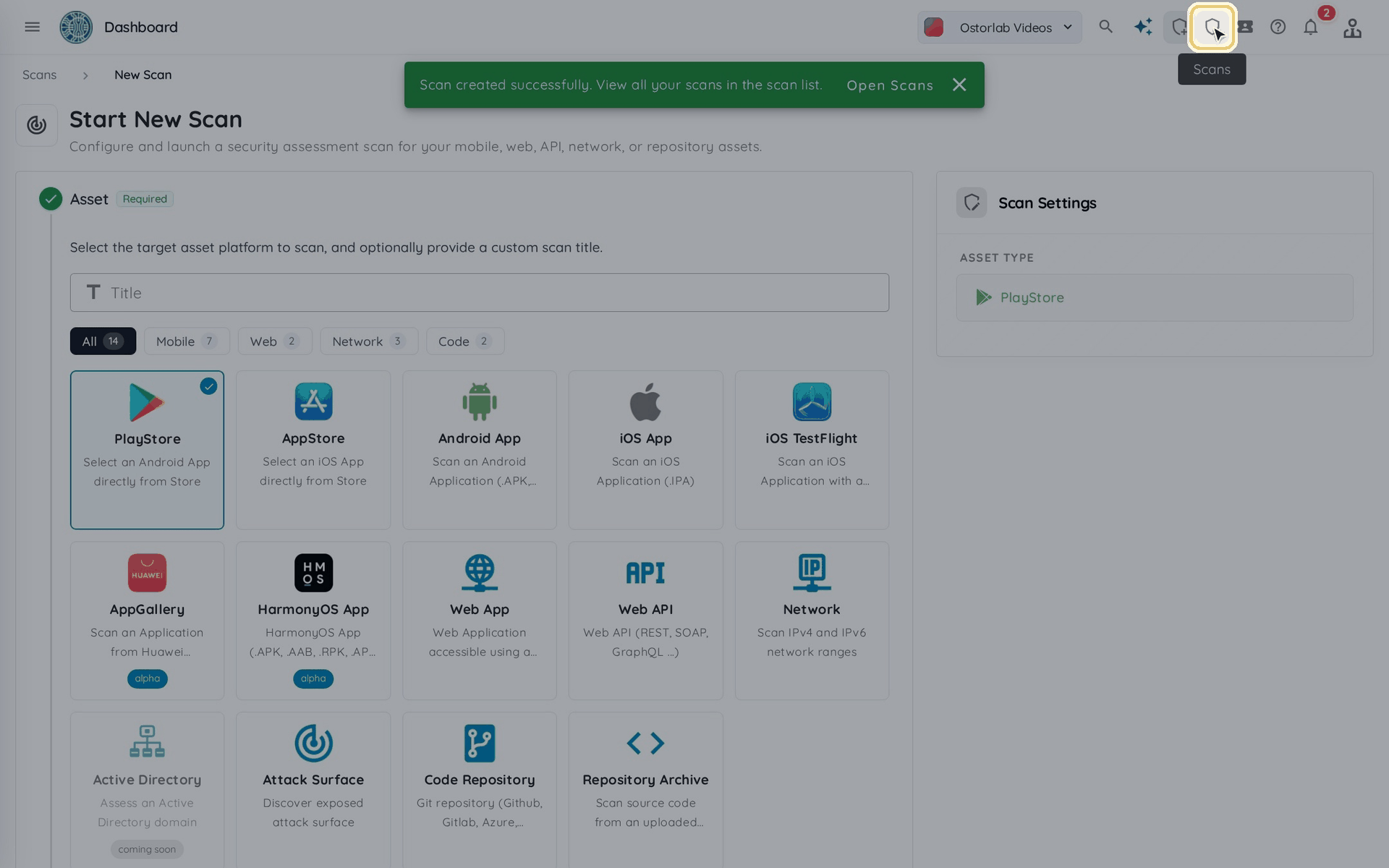The image size is (1389, 868).
Task: Go to the Scans breadcrumb
Action: [39, 75]
